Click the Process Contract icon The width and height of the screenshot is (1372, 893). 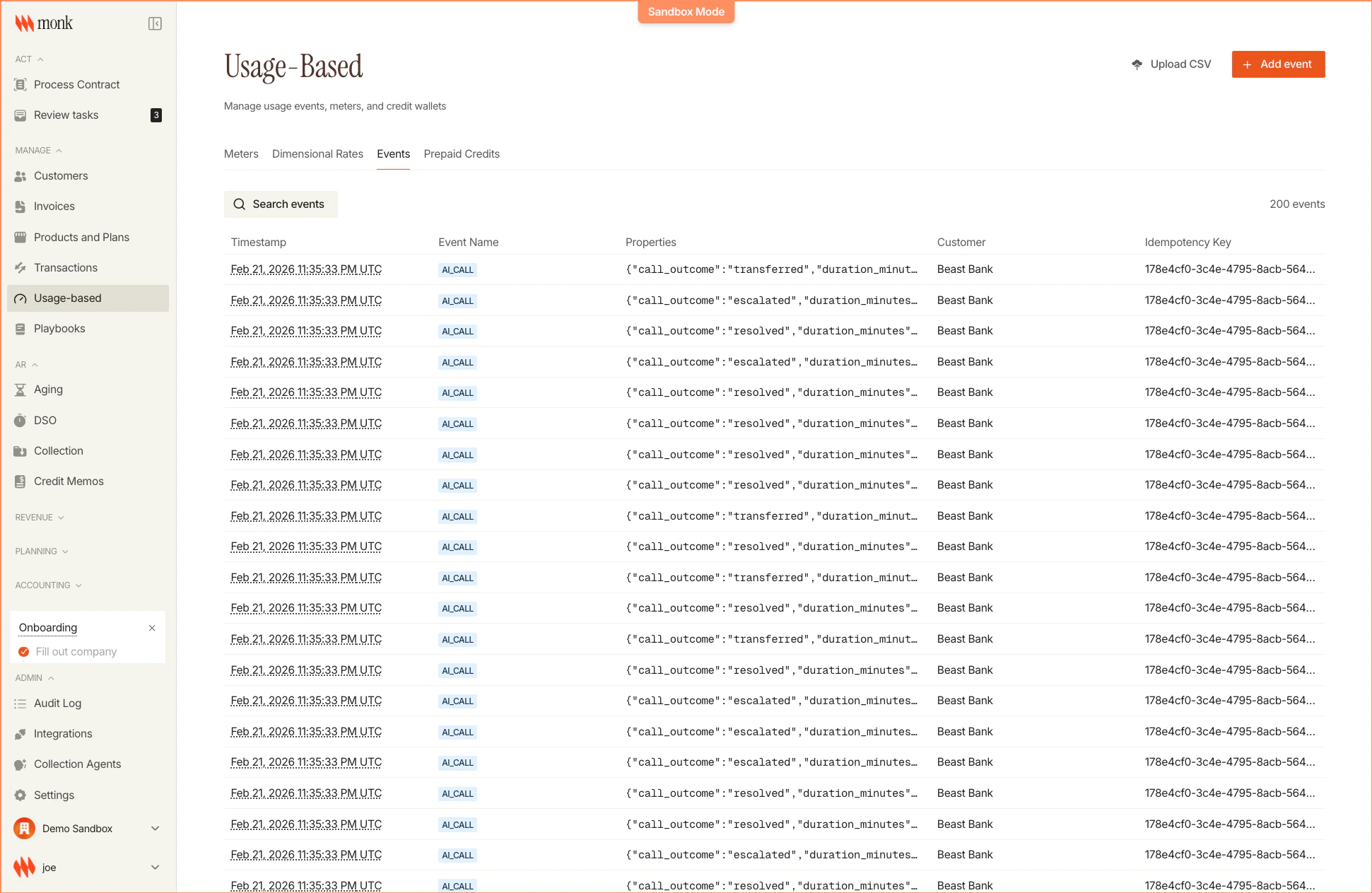(20, 85)
